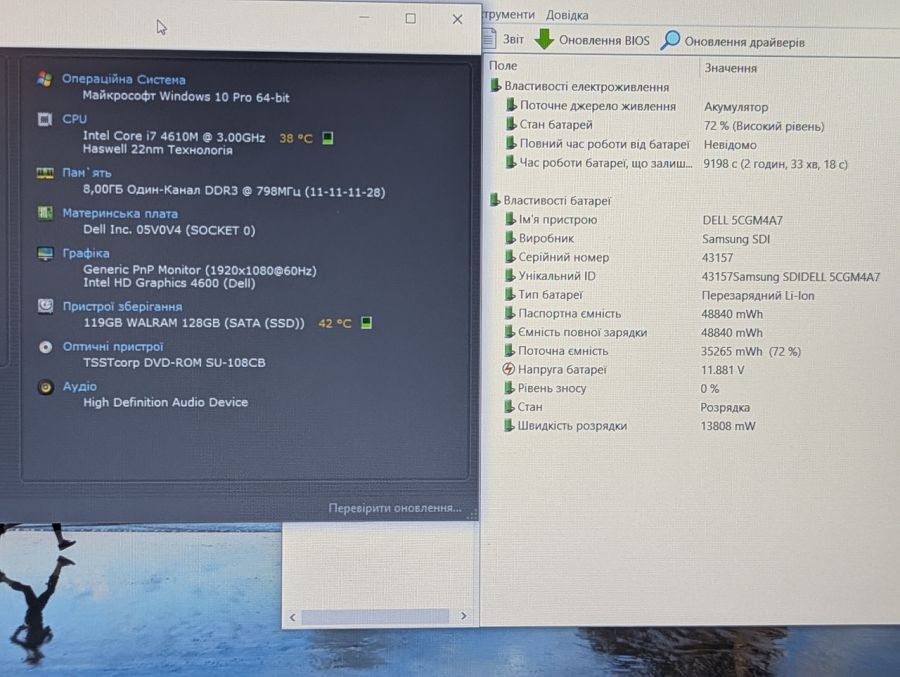Open the Пам'ять section link

[x=87, y=173]
